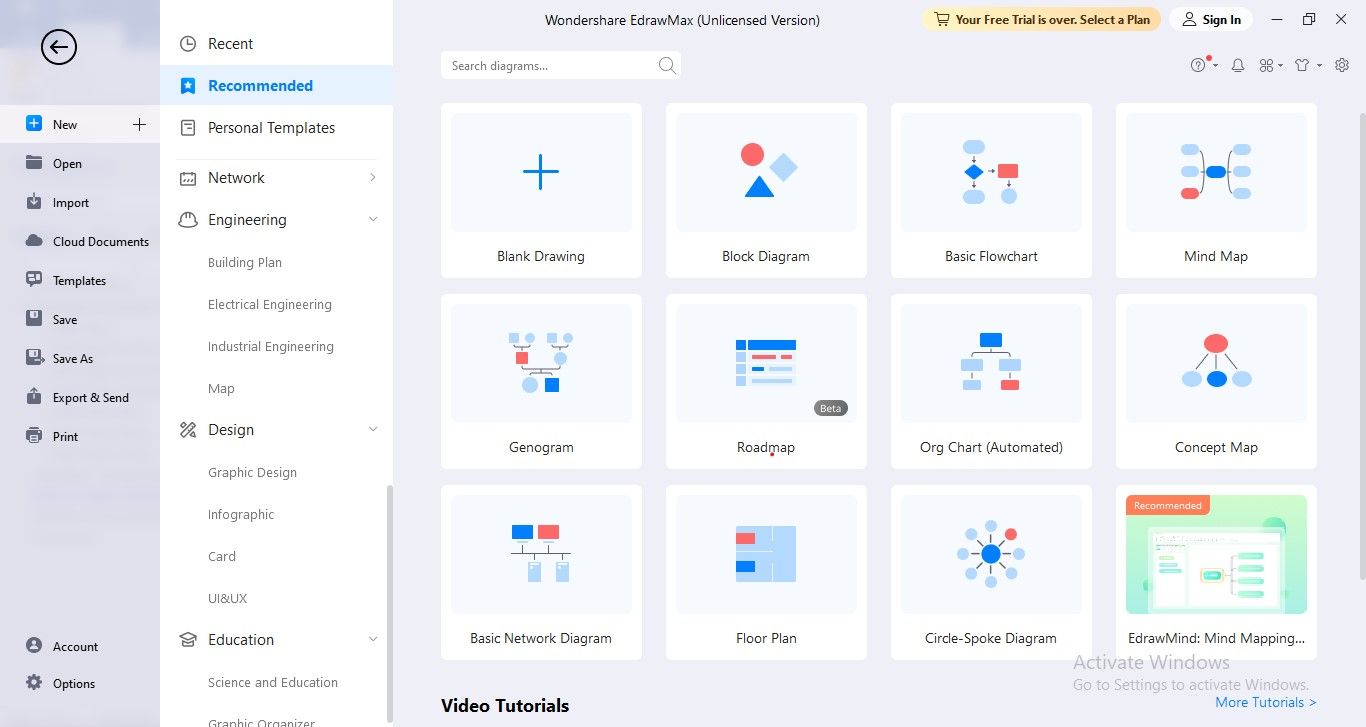Click the Sign In button
This screenshot has width=1366, height=727.
click(x=1212, y=19)
